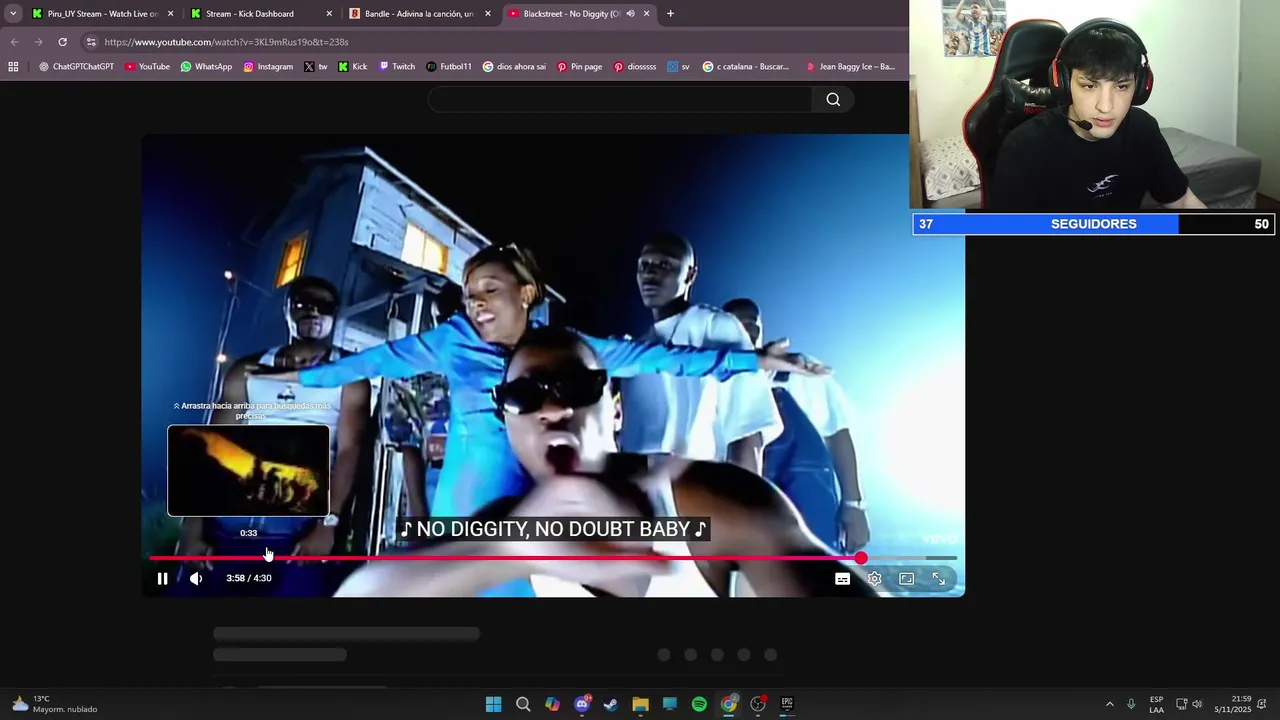
Task: Pause the YouTube video
Action: 162,578
